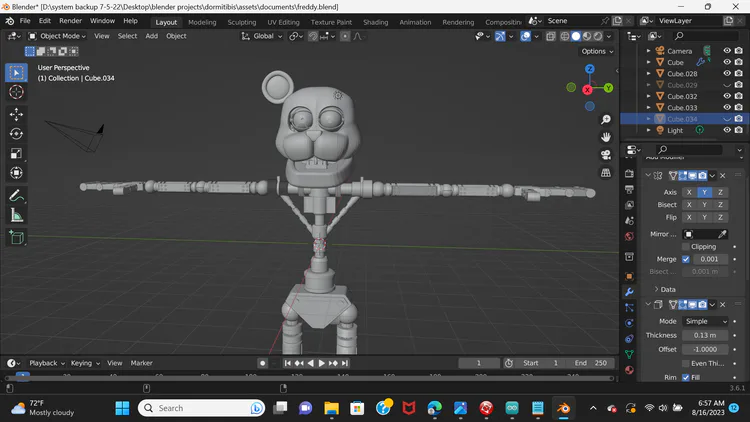Screen dimensions: 750x422
Task: Open the viewport Options dropdown
Action: click(597, 51)
